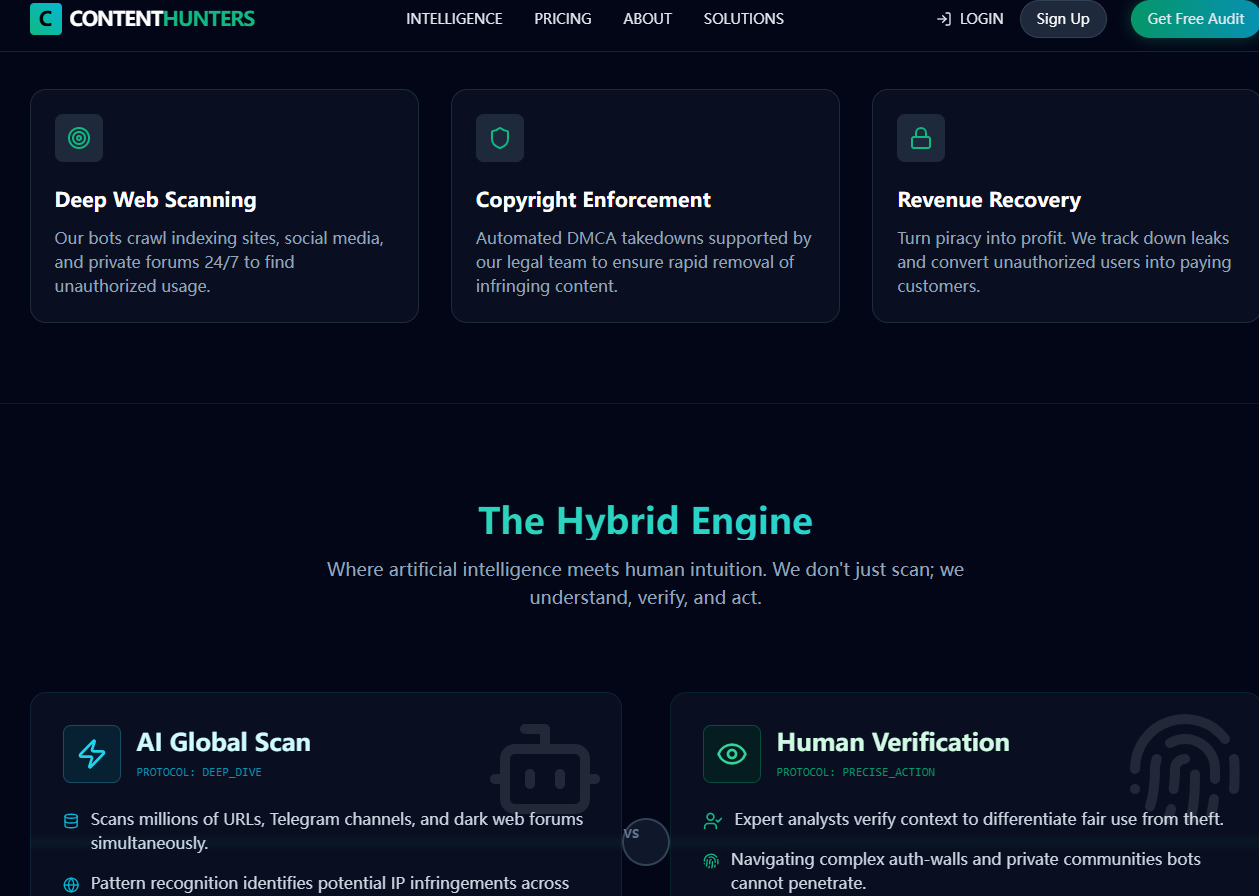Click the Copyright Enforcement heading
Screen dimensions: 1259x896
click(593, 200)
